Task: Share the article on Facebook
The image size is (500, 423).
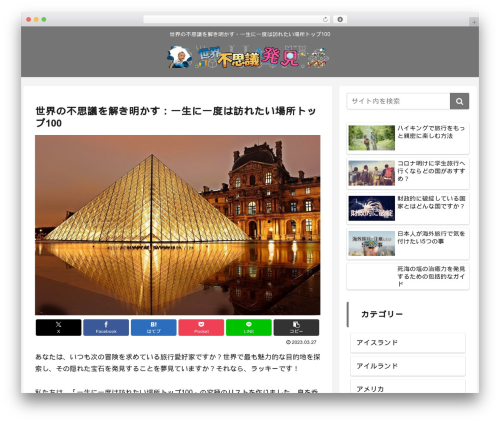Action: click(x=106, y=327)
